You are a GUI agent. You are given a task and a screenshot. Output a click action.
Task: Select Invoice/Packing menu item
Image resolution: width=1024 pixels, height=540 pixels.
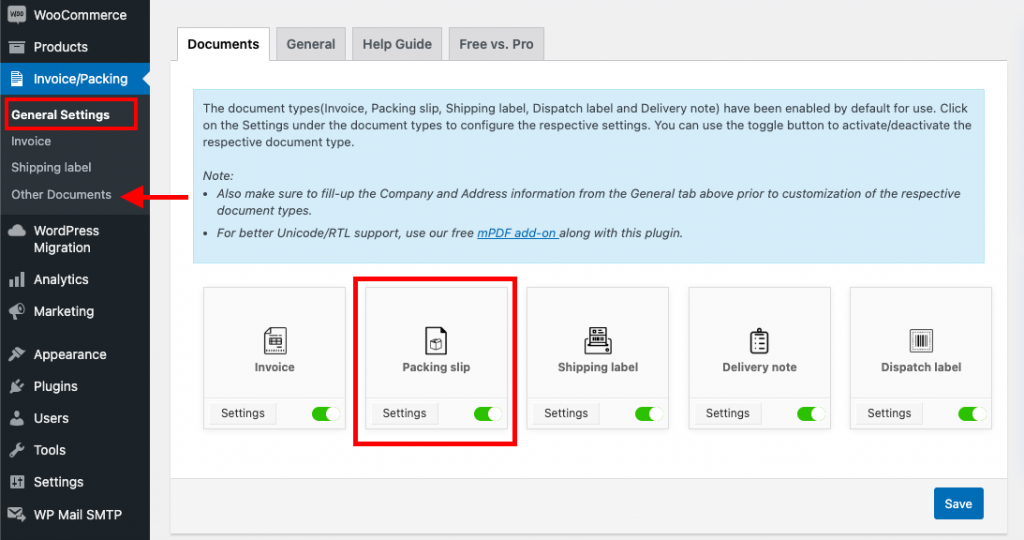click(75, 79)
